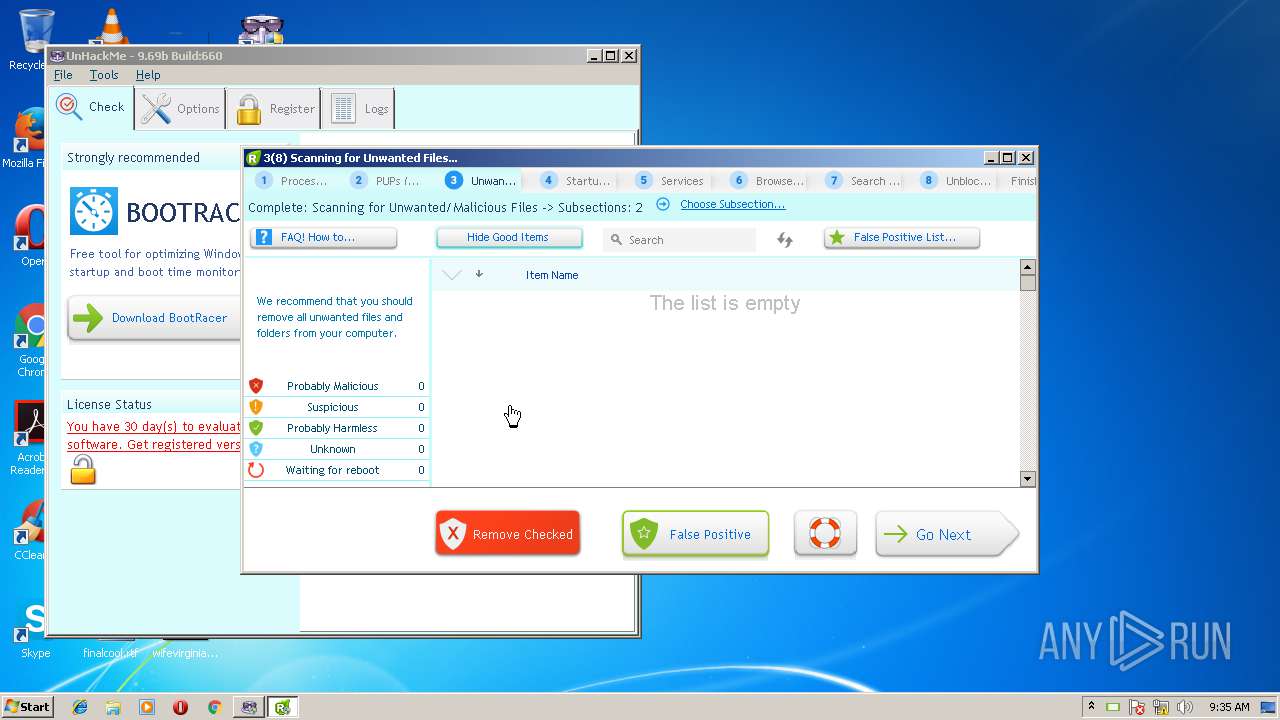Open the Register tab in UnHackMe
The image size is (1280, 720).
[274, 108]
